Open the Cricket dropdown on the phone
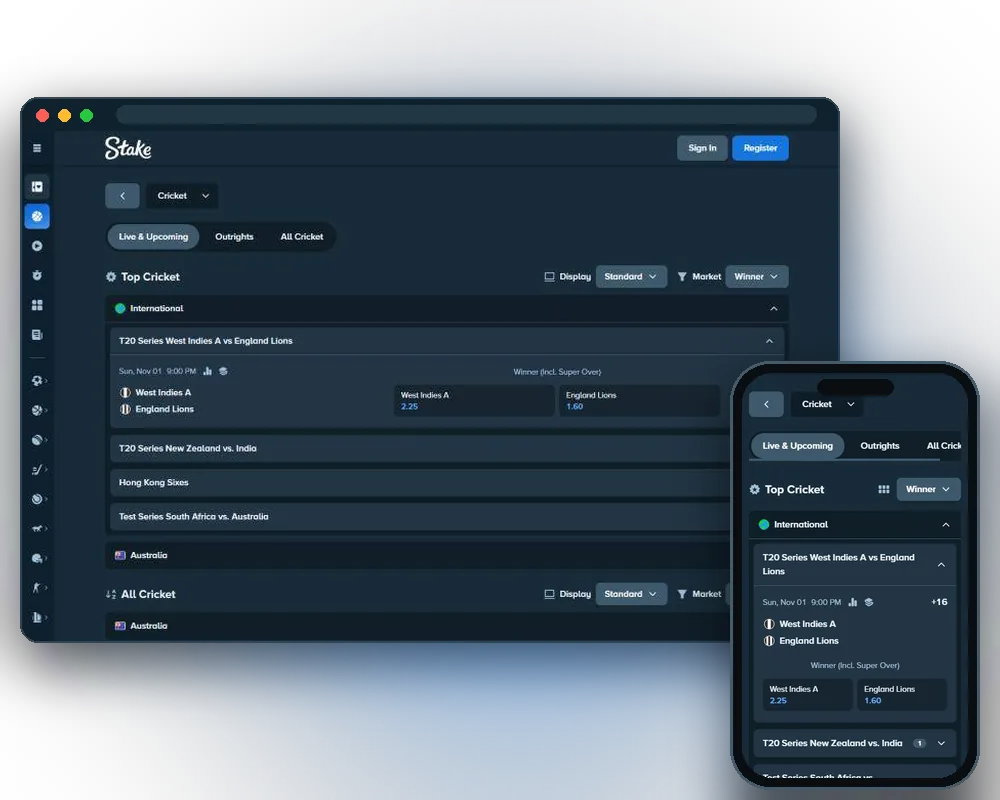The width and height of the screenshot is (1000, 800). (827, 404)
